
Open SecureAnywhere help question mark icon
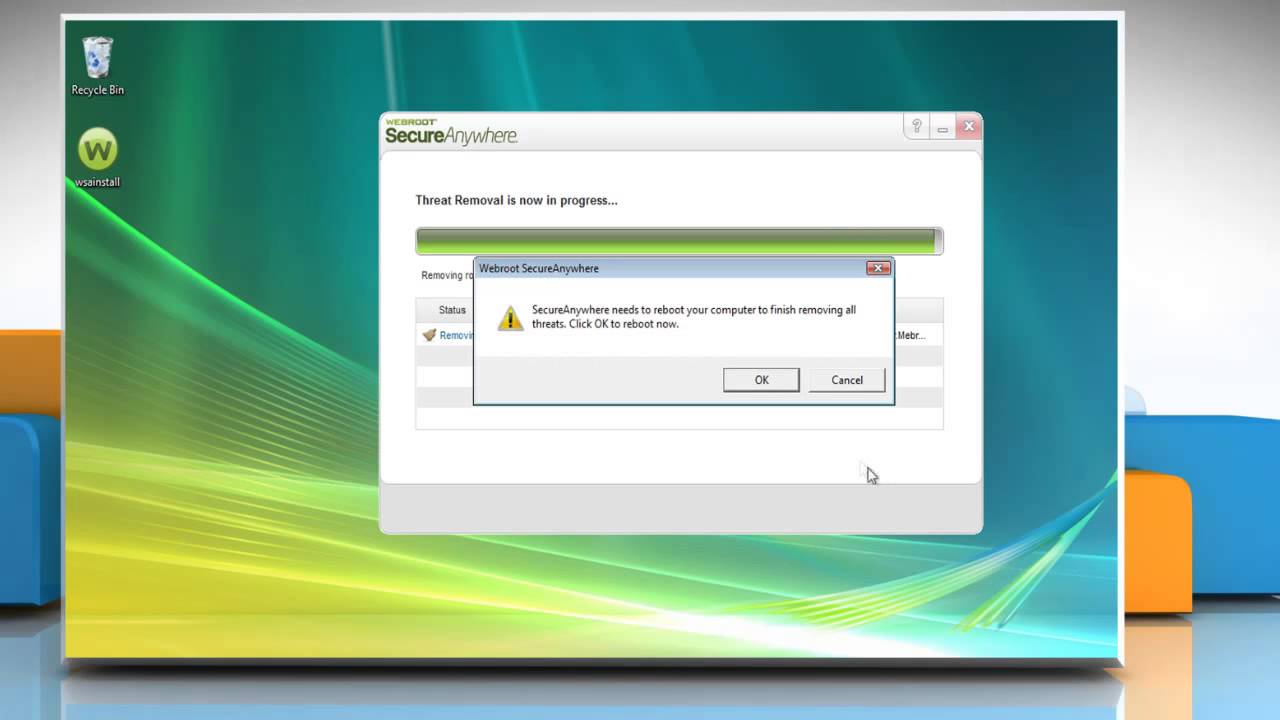[916, 126]
